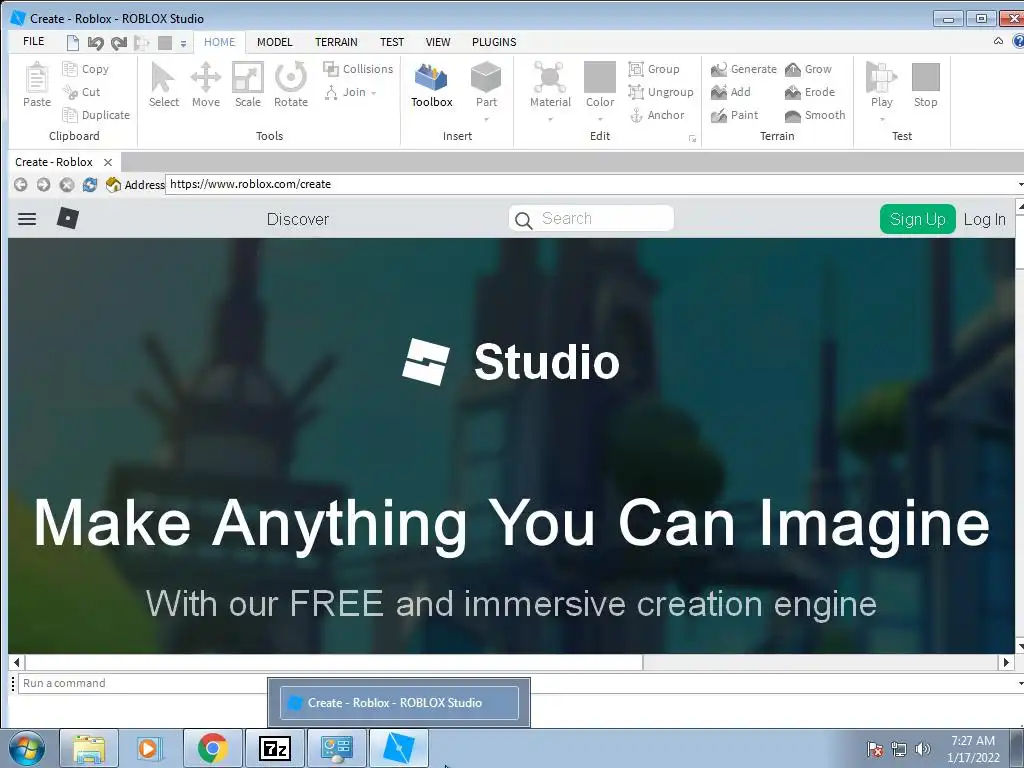Click the browser Back arrow button
Screen dimensions: 1024x768
tap(21, 185)
